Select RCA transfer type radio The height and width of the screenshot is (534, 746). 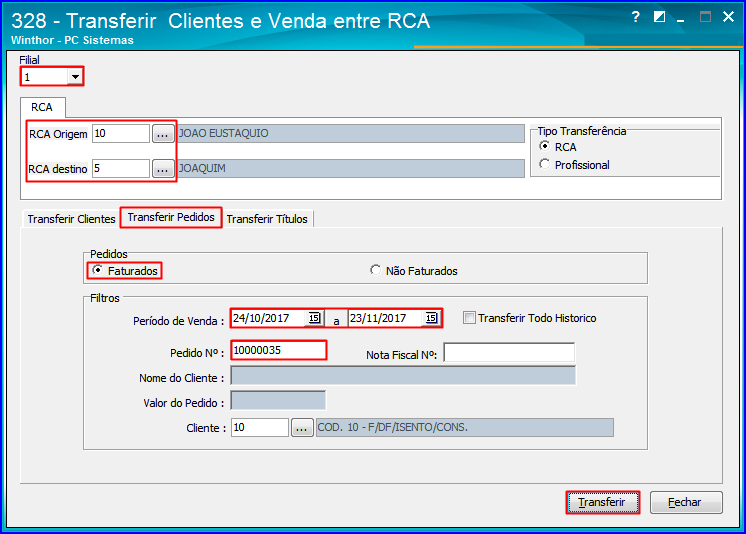tap(545, 146)
